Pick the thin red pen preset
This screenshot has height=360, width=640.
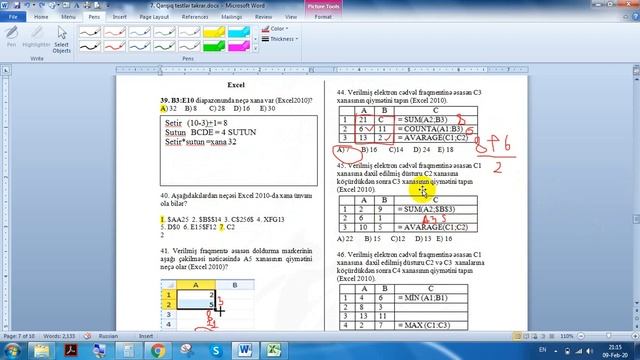(114, 32)
